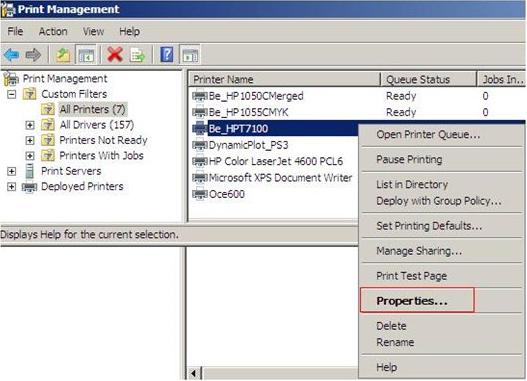Expand the All Drivers (157) node

coord(30,125)
